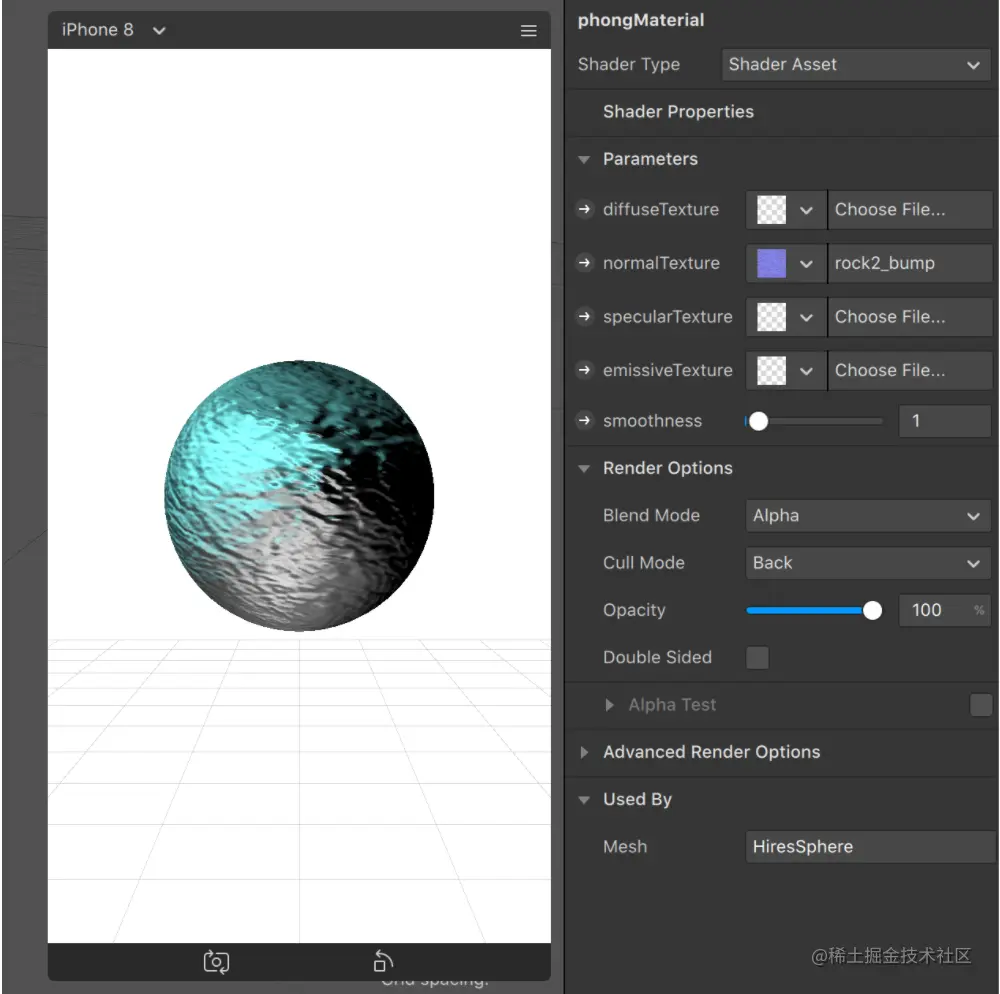Click the emissiveTexture empty swatch
This screenshot has height=994, width=1000.
pyautogui.click(x=771, y=370)
